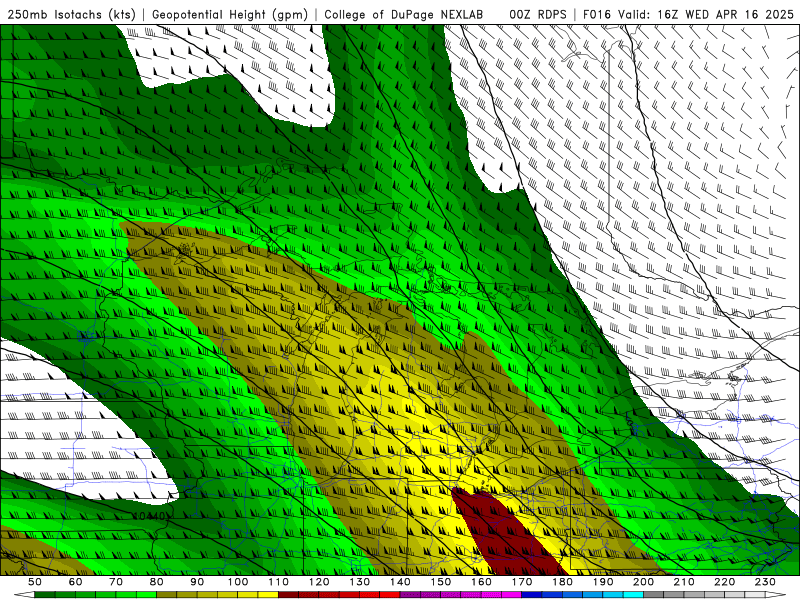Click the "250mb Isotachs (kts)" title text
This screenshot has width=800, height=600.
click(71, 15)
